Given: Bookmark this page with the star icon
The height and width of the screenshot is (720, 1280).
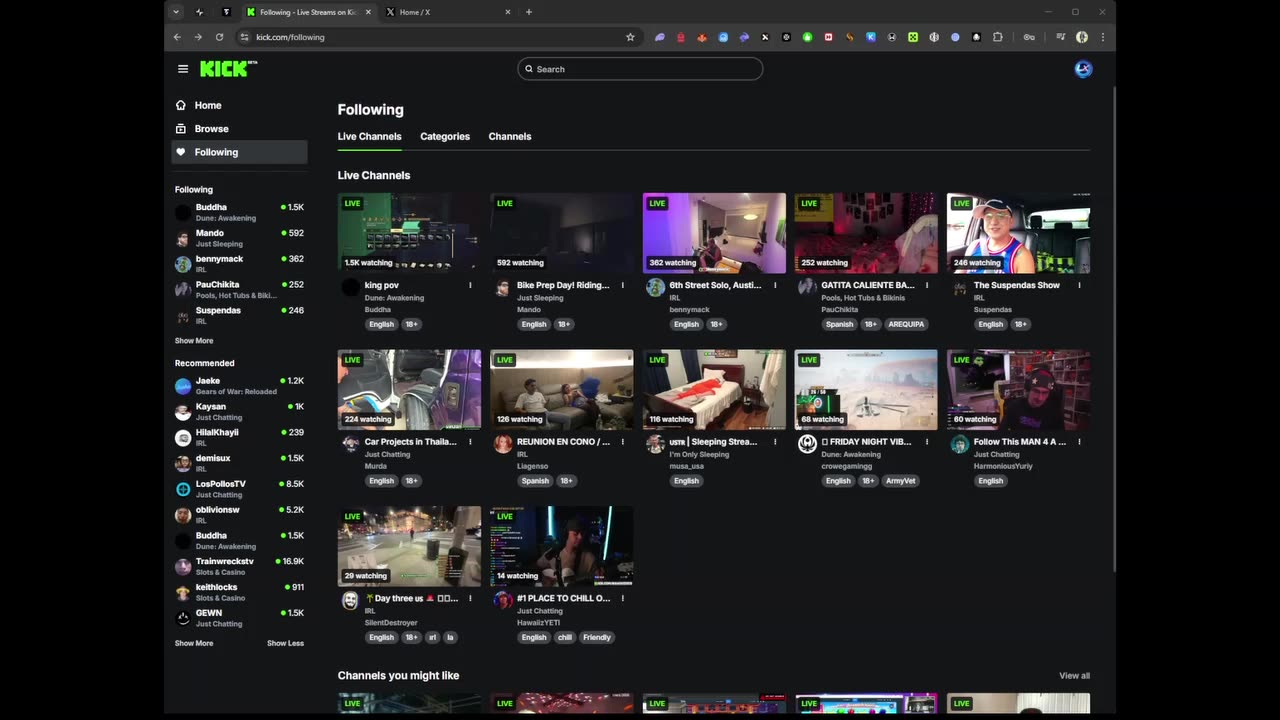Looking at the screenshot, I should [x=630, y=37].
